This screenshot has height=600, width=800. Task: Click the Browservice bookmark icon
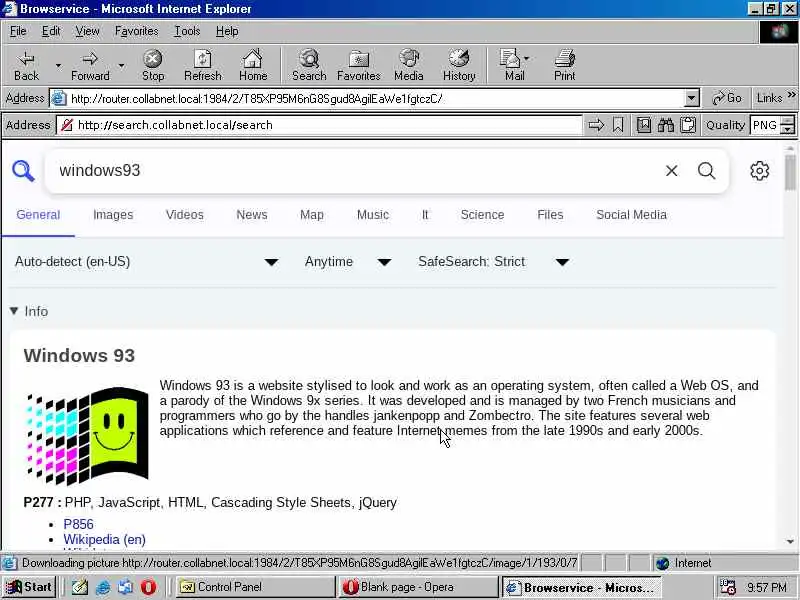[x=618, y=125]
